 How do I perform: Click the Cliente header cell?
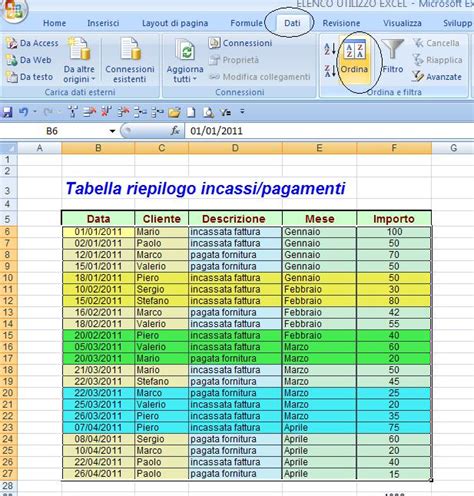pyautogui.click(x=162, y=219)
